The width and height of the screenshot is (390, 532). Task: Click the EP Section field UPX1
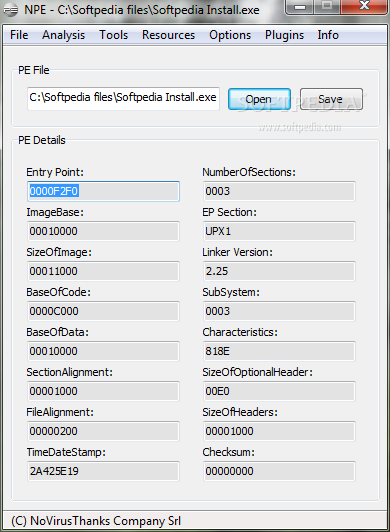(279, 231)
